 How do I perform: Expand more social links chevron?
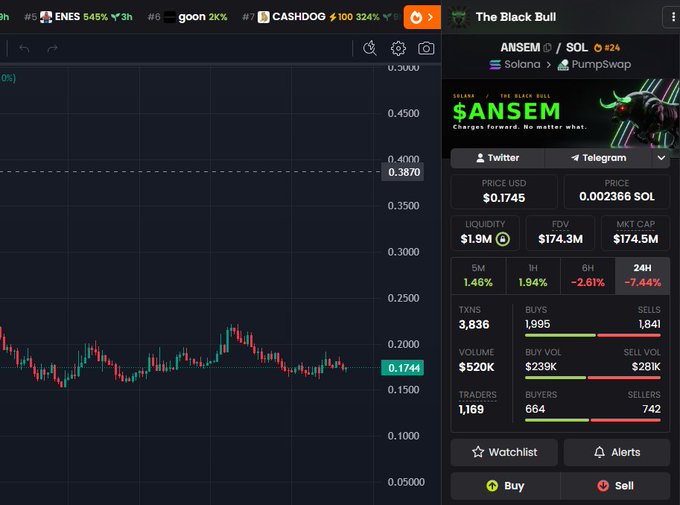point(661,158)
